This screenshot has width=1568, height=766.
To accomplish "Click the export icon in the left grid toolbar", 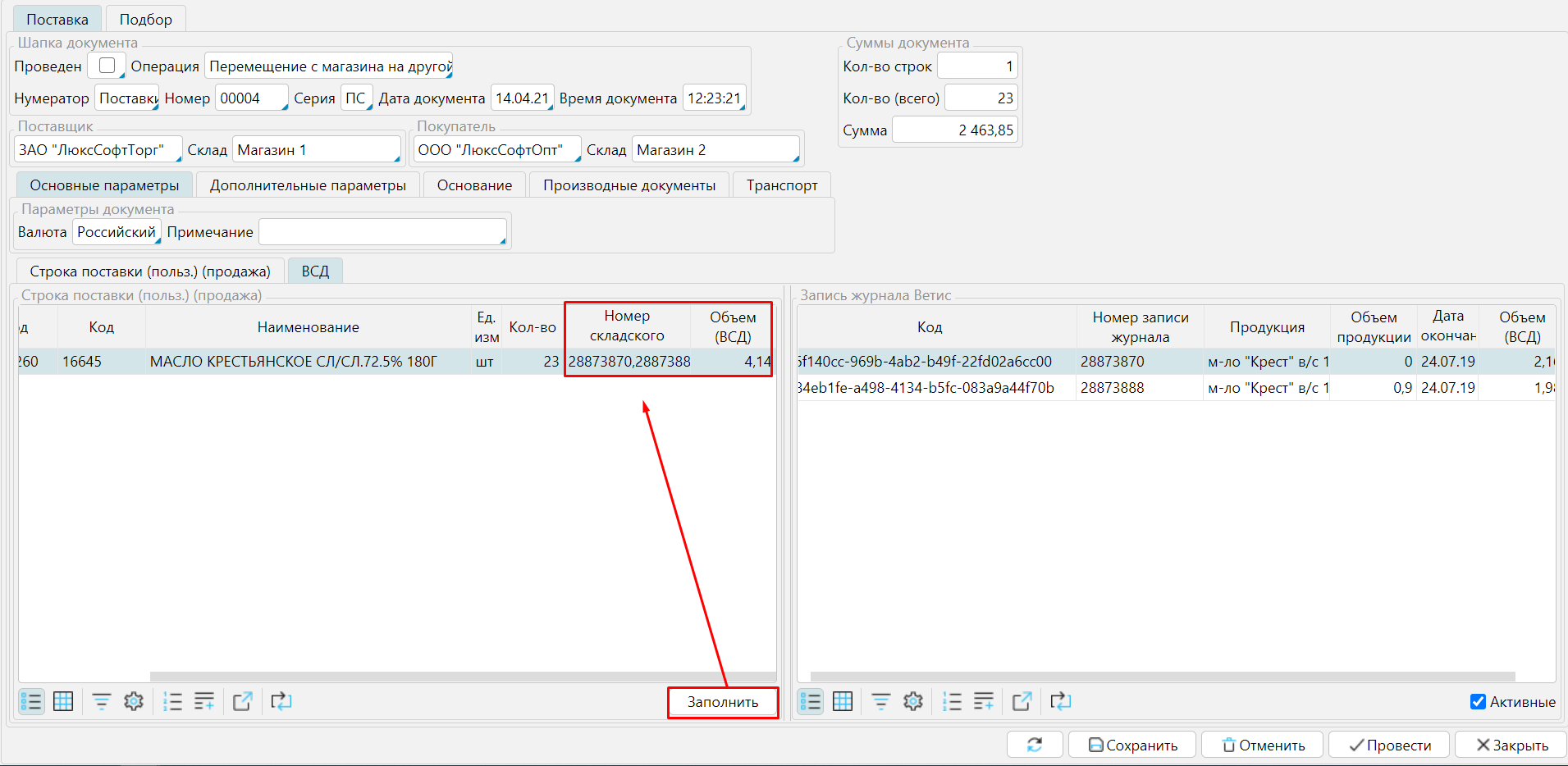I will point(242,701).
